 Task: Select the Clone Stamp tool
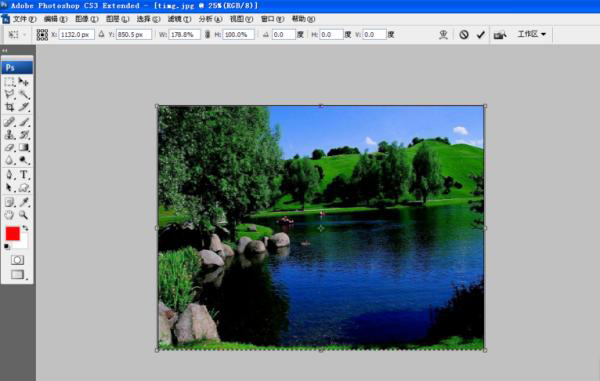point(10,135)
